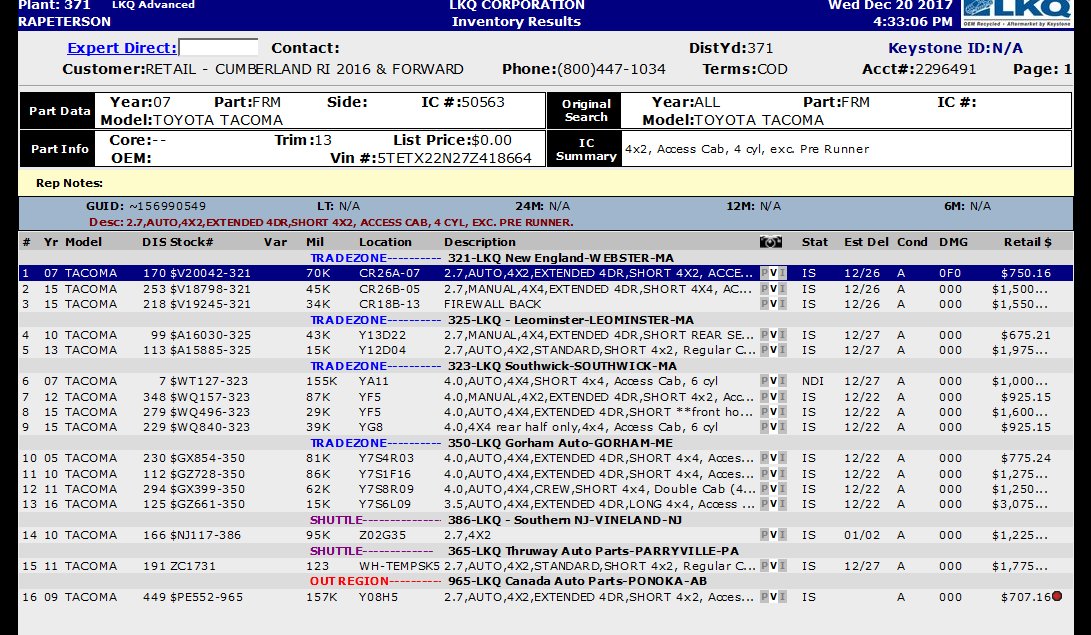Click the 01/02 estimated delivery date
This screenshot has height=635, width=1091.
[861, 535]
